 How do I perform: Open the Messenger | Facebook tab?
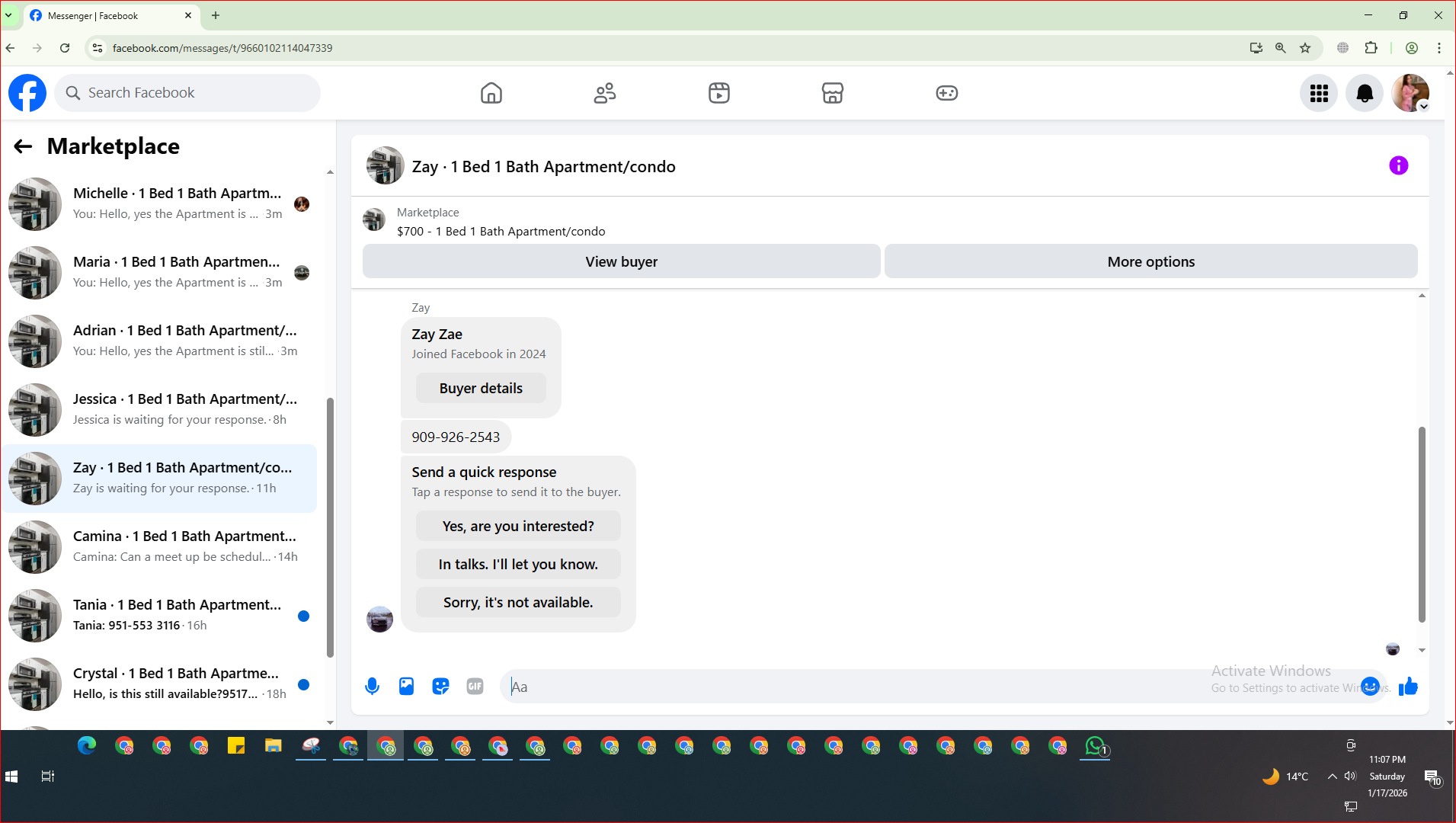[112, 15]
